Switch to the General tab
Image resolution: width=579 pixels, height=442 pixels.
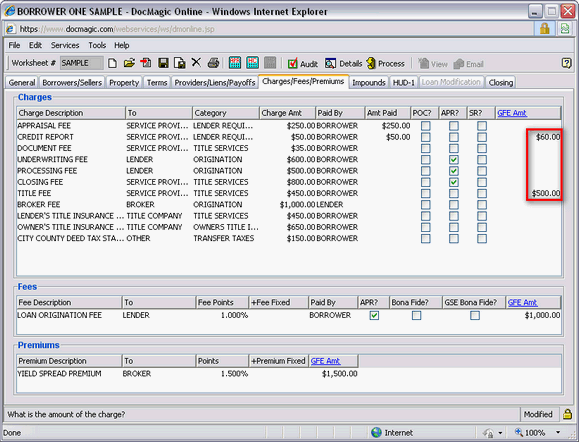[x=22, y=82]
